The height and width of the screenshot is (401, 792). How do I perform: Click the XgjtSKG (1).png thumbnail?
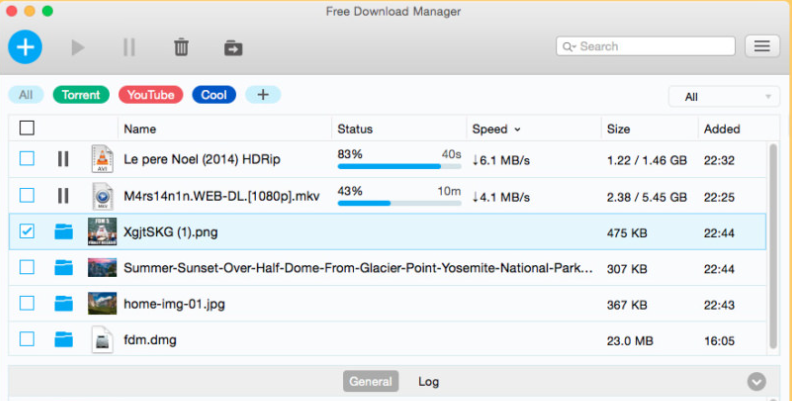tap(102, 231)
